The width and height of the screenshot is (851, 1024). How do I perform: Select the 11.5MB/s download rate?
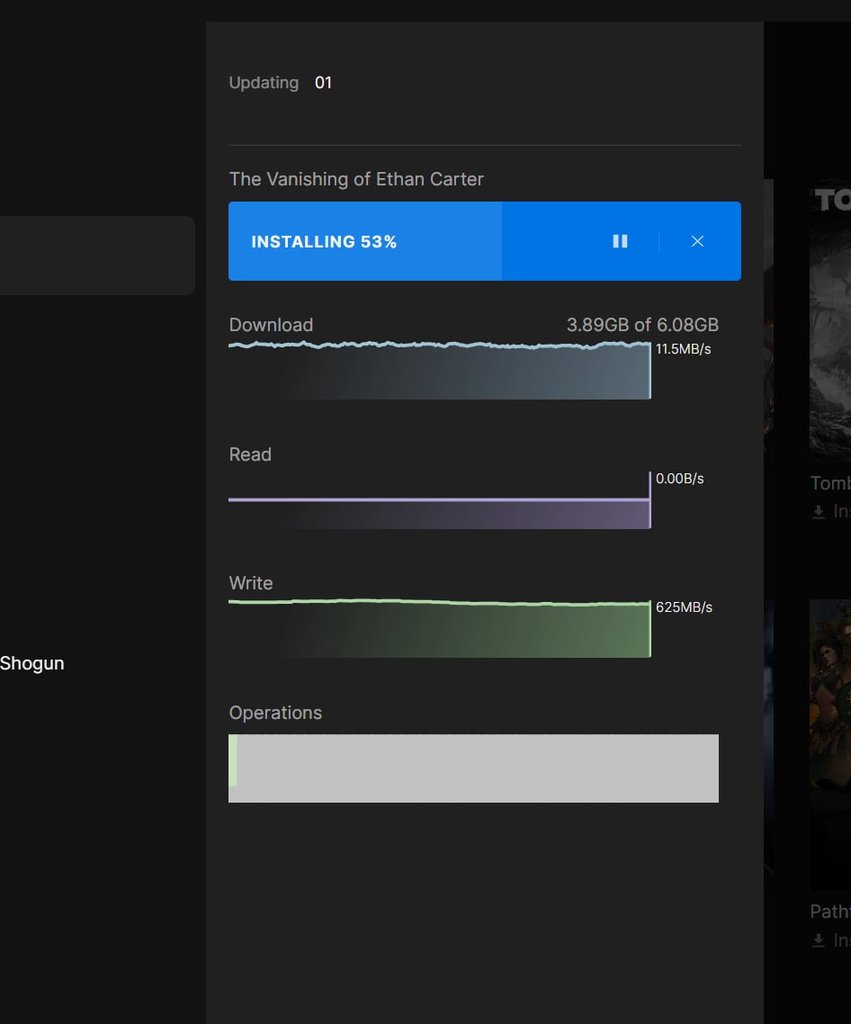pyautogui.click(x=683, y=349)
